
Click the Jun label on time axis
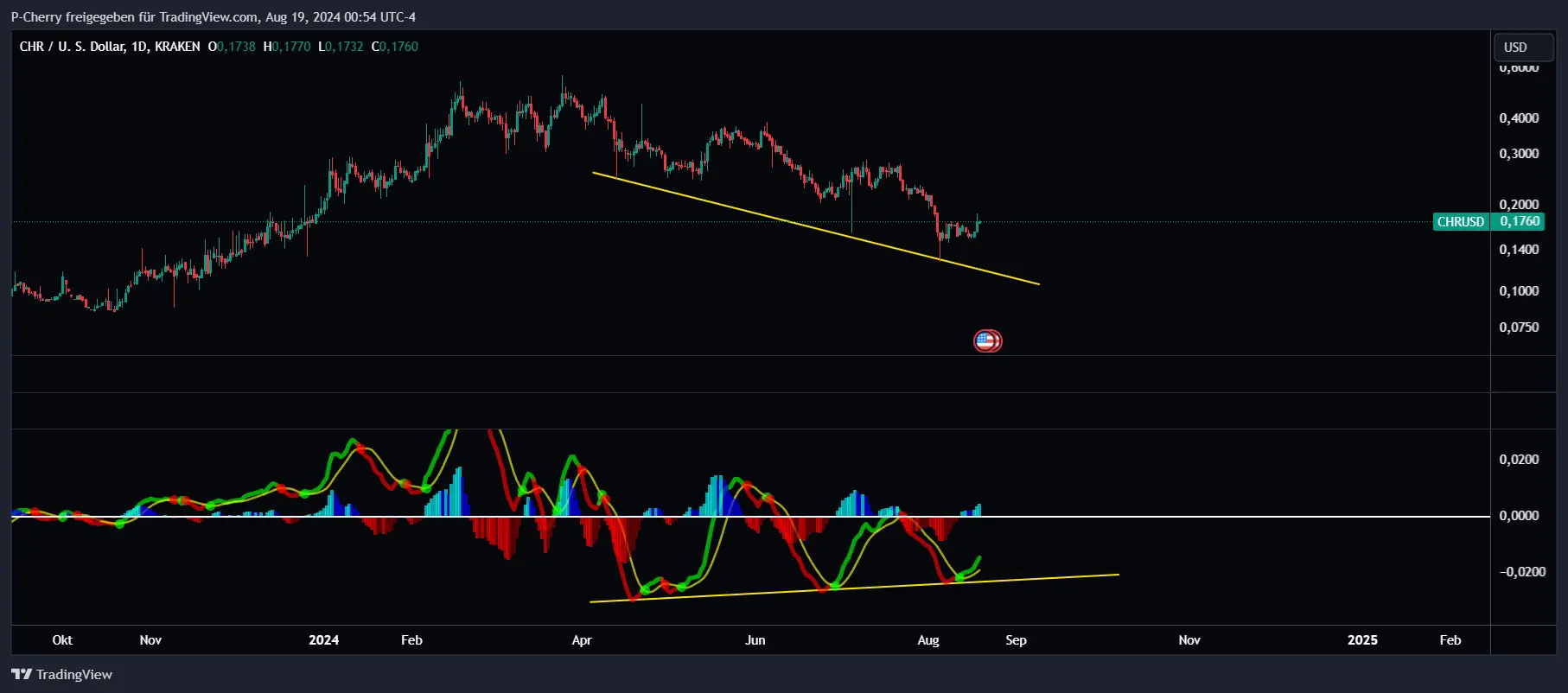click(755, 640)
